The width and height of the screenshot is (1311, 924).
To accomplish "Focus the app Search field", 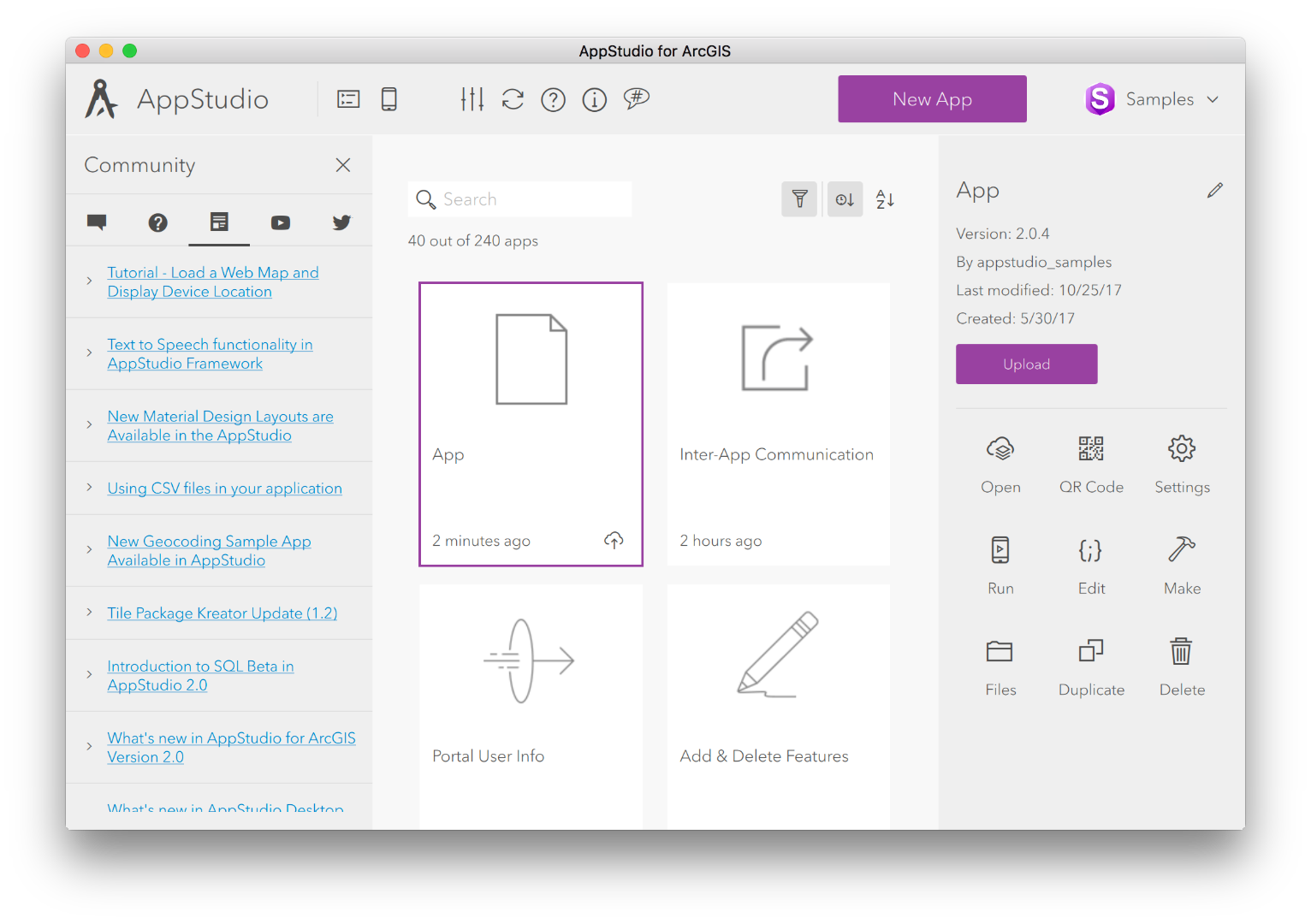I will [x=520, y=199].
